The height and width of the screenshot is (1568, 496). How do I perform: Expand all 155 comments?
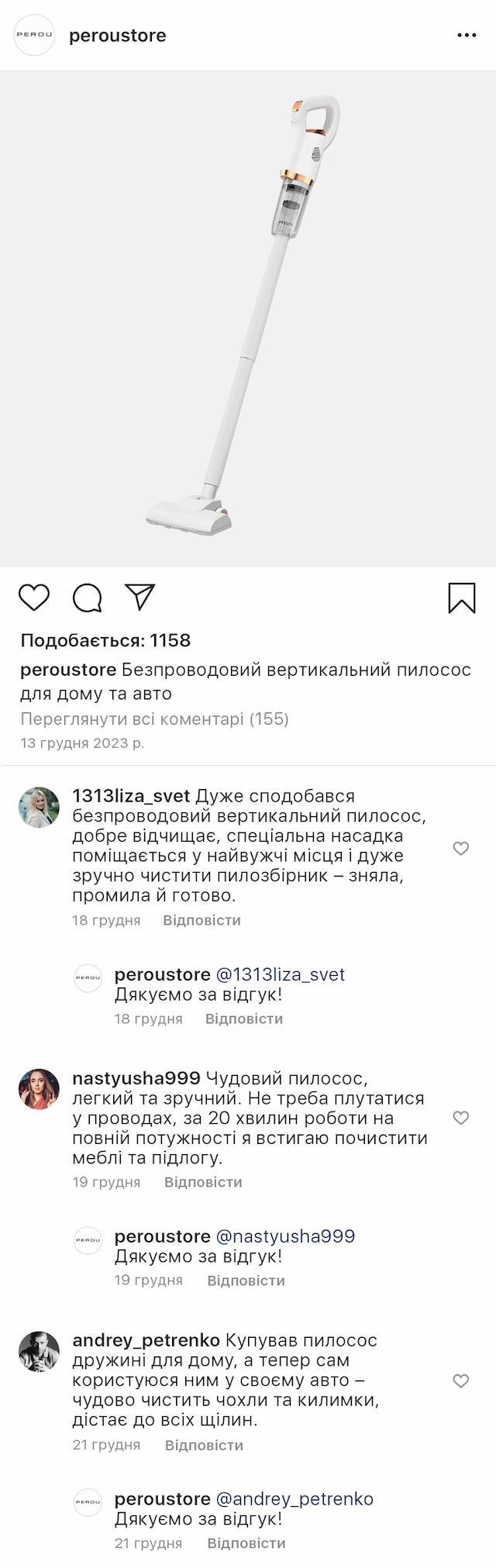tap(154, 719)
